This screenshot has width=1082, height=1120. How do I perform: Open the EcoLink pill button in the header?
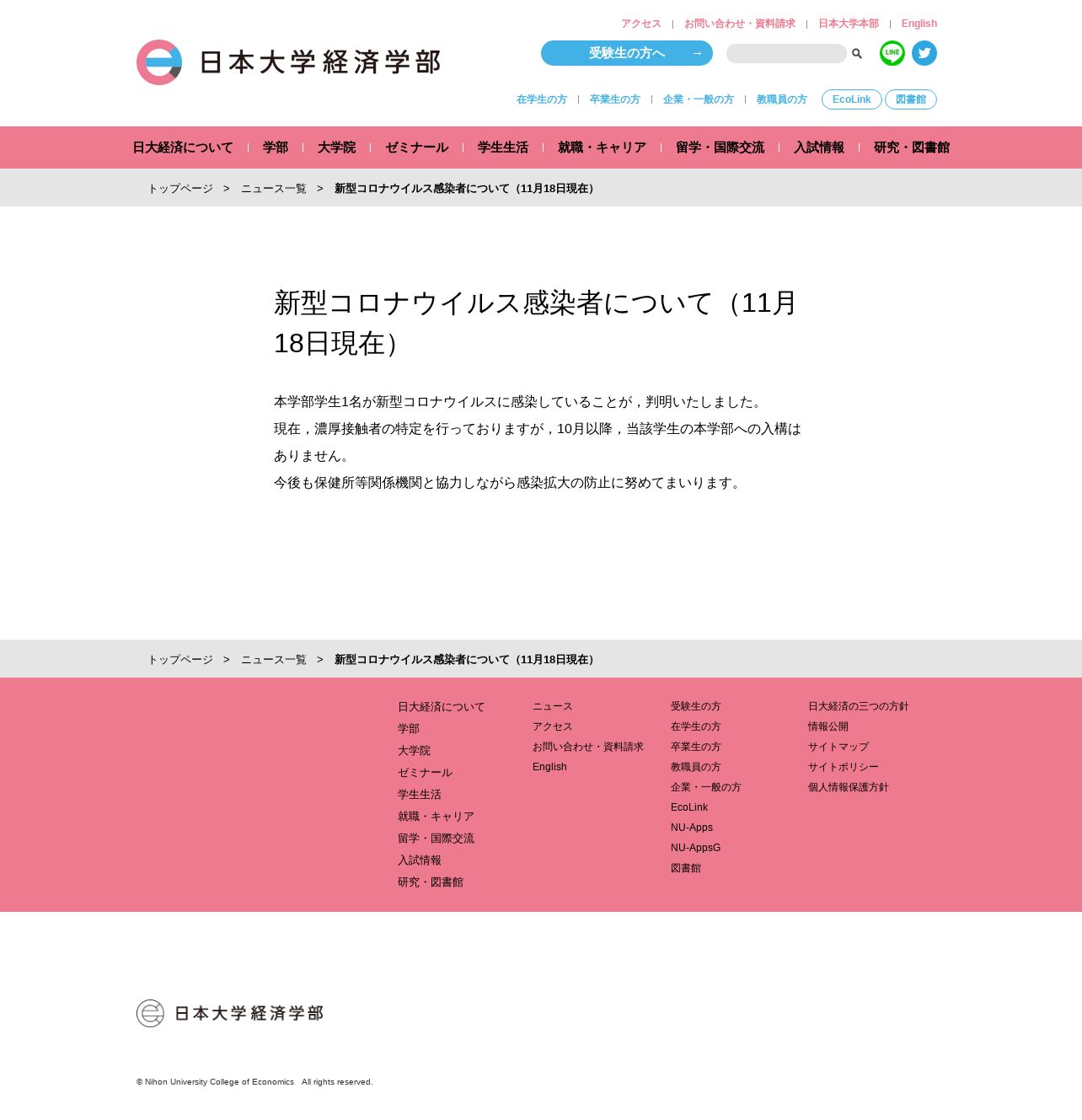click(852, 99)
